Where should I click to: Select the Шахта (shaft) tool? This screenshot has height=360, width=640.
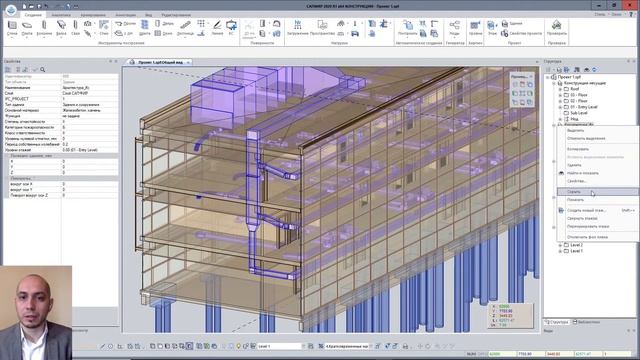tap(144, 28)
